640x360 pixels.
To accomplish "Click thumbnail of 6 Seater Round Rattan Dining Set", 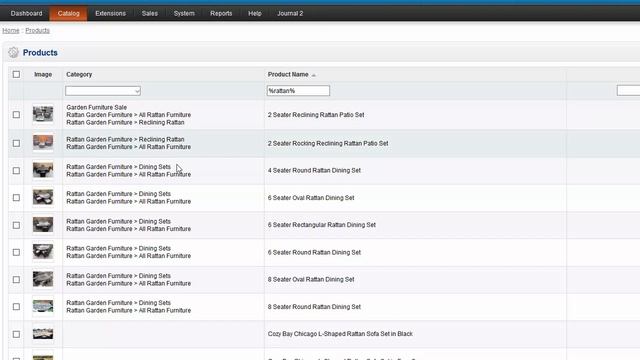I will coord(43,252).
